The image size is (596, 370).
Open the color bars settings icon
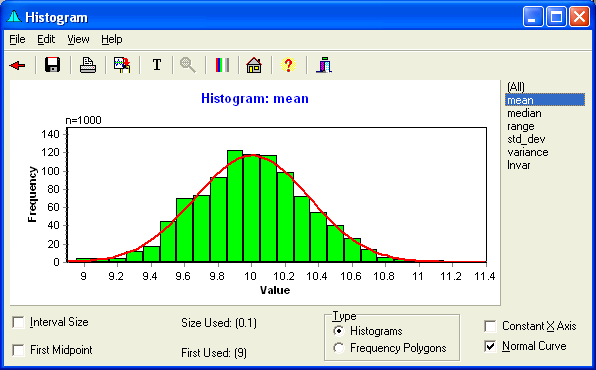222,65
